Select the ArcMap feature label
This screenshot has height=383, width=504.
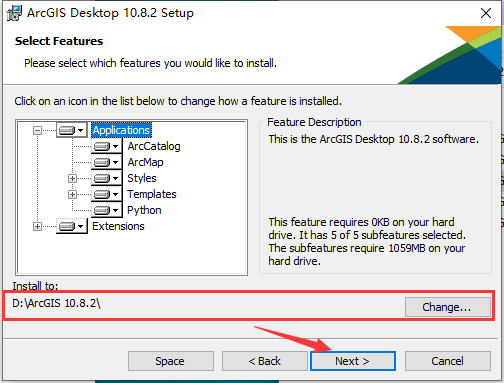point(146,162)
